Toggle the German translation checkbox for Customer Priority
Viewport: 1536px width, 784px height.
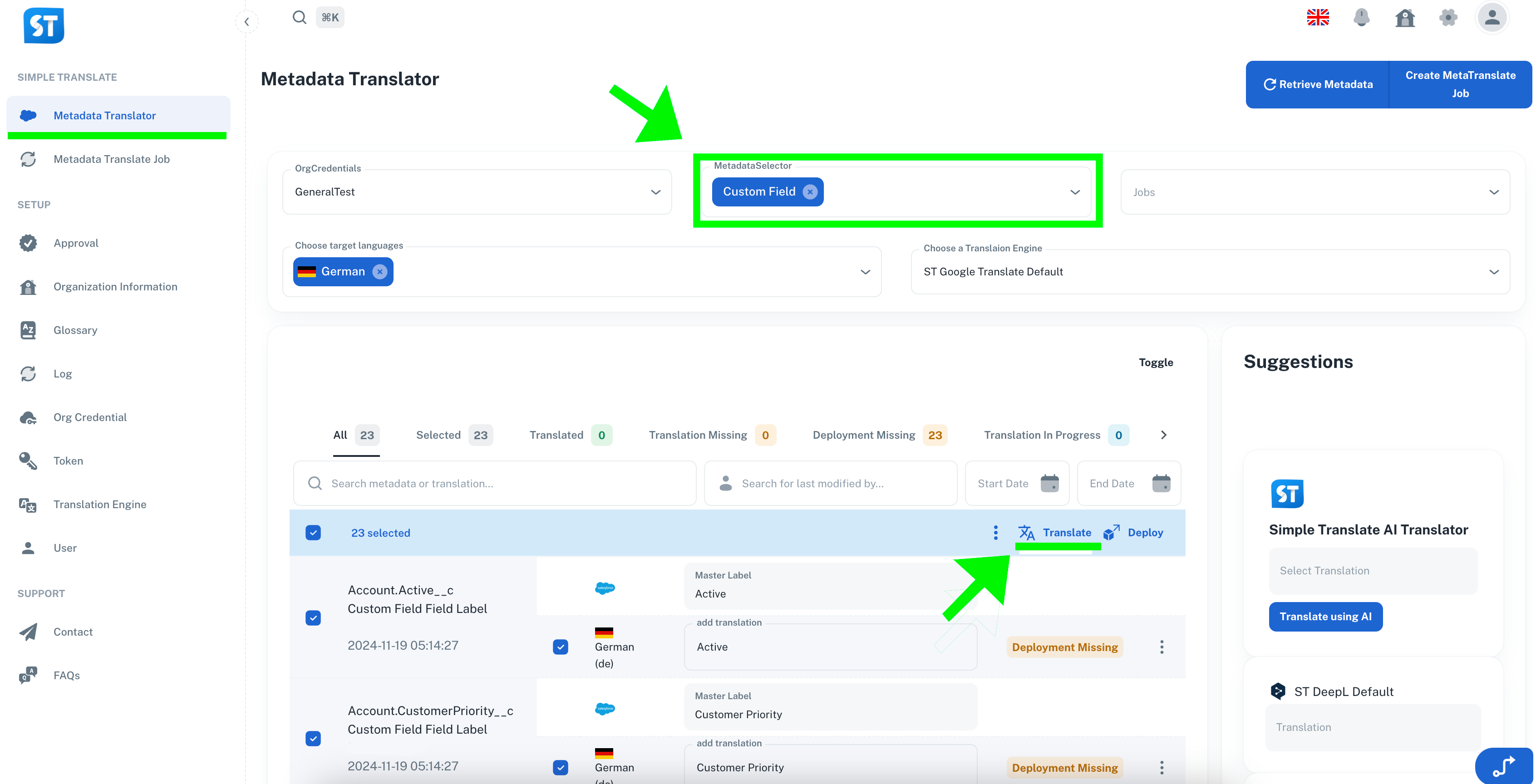(x=560, y=768)
